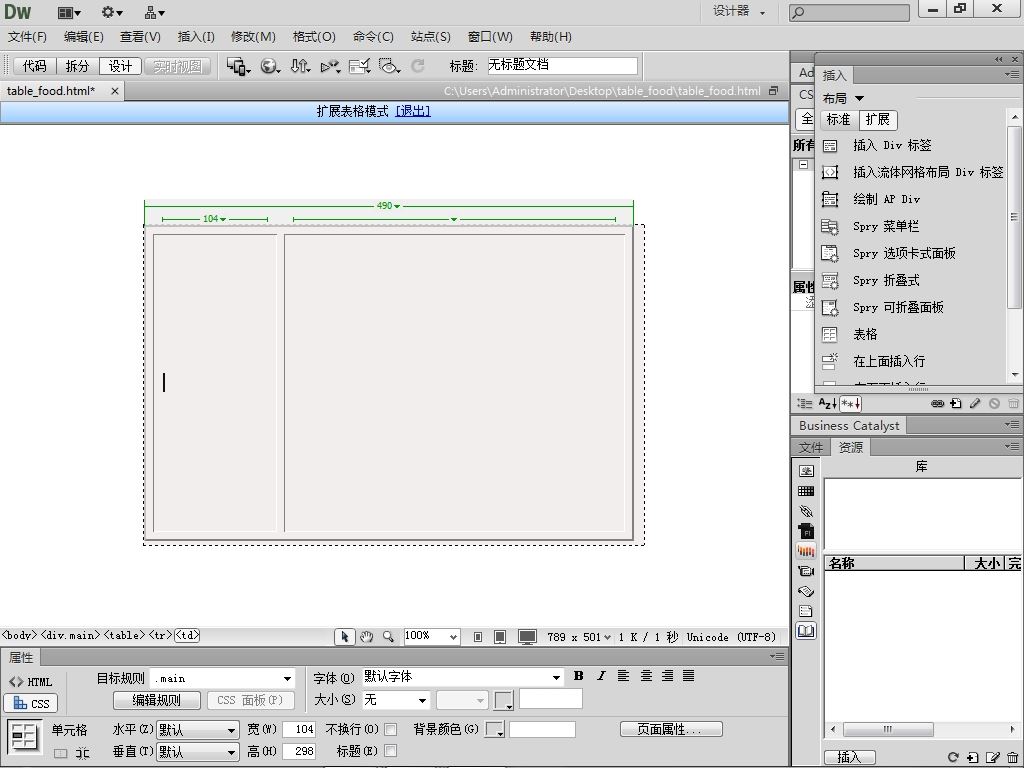Image resolution: width=1024 pixels, height=768 pixels.
Task: Open the 水平 alignment dropdown
Action: pyautogui.click(x=197, y=730)
